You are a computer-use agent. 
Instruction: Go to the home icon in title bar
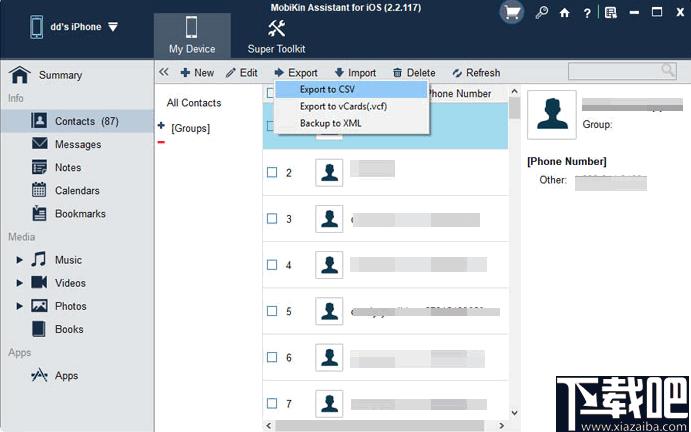[565, 13]
